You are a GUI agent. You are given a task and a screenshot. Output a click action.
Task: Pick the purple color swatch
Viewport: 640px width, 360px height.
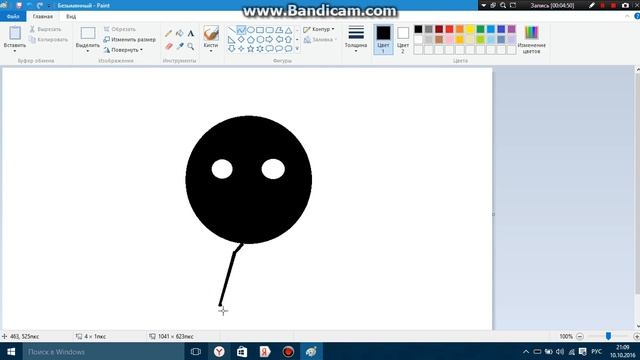tap(511, 29)
